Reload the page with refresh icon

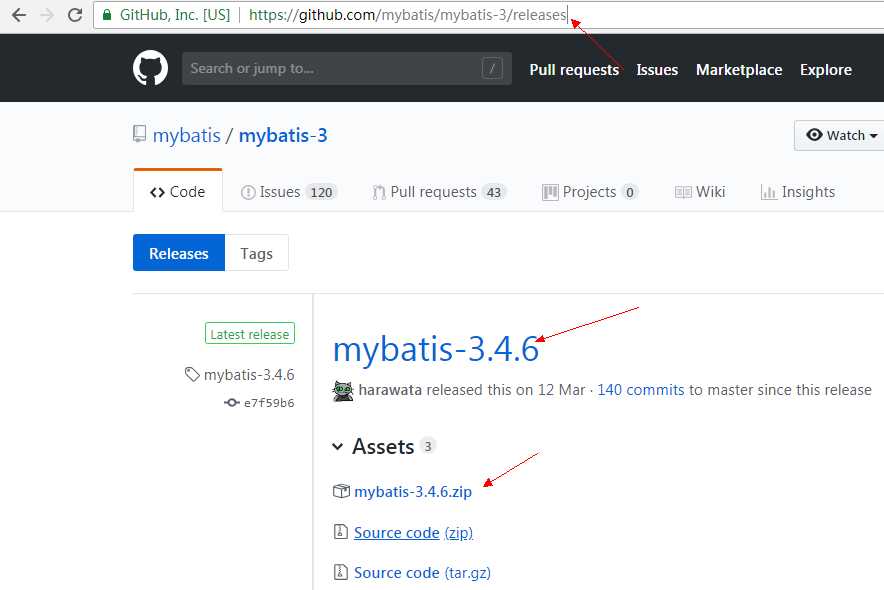tap(75, 15)
